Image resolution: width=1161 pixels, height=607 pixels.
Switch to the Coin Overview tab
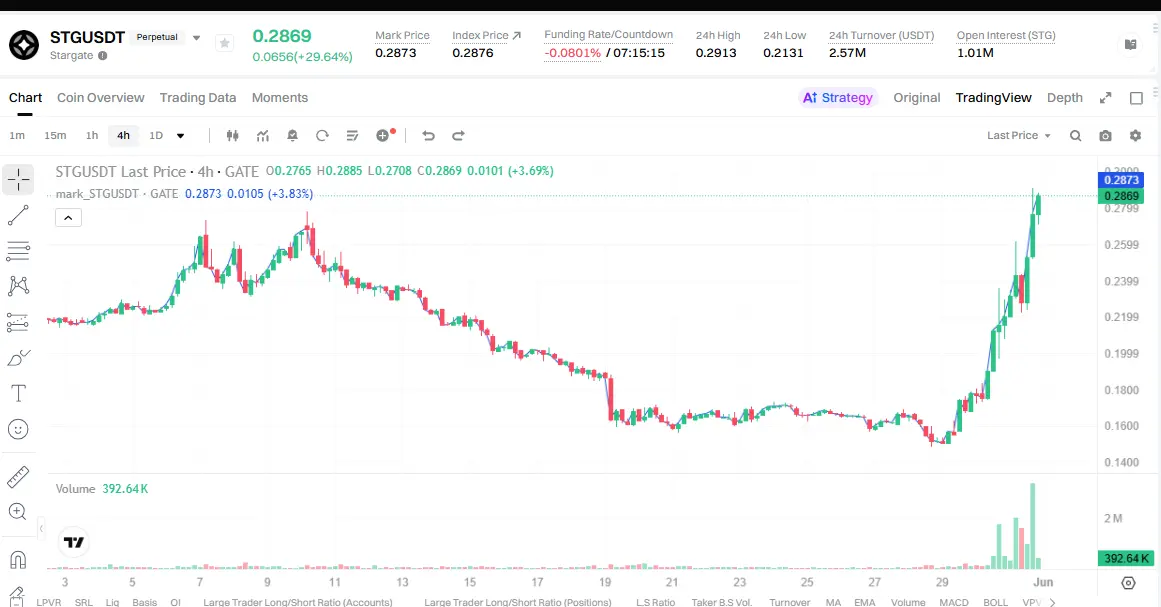pyautogui.click(x=101, y=98)
